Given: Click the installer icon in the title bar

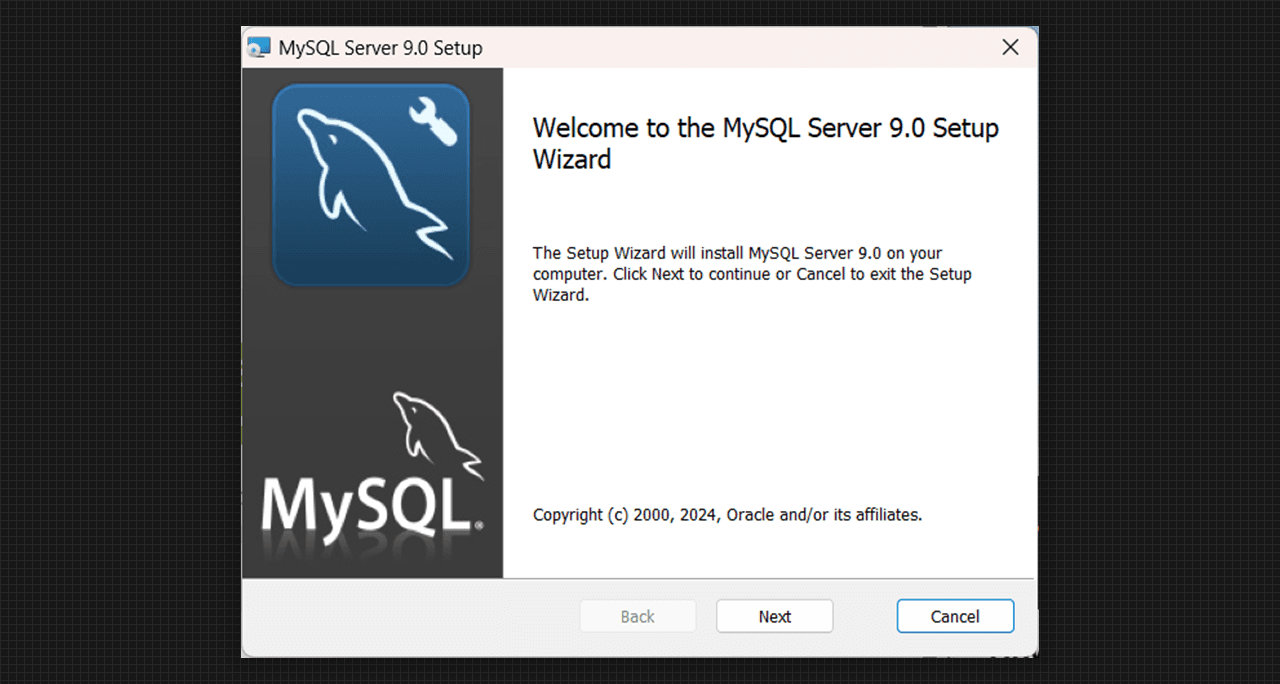Looking at the screenshot, I should (x=259, y=48).
